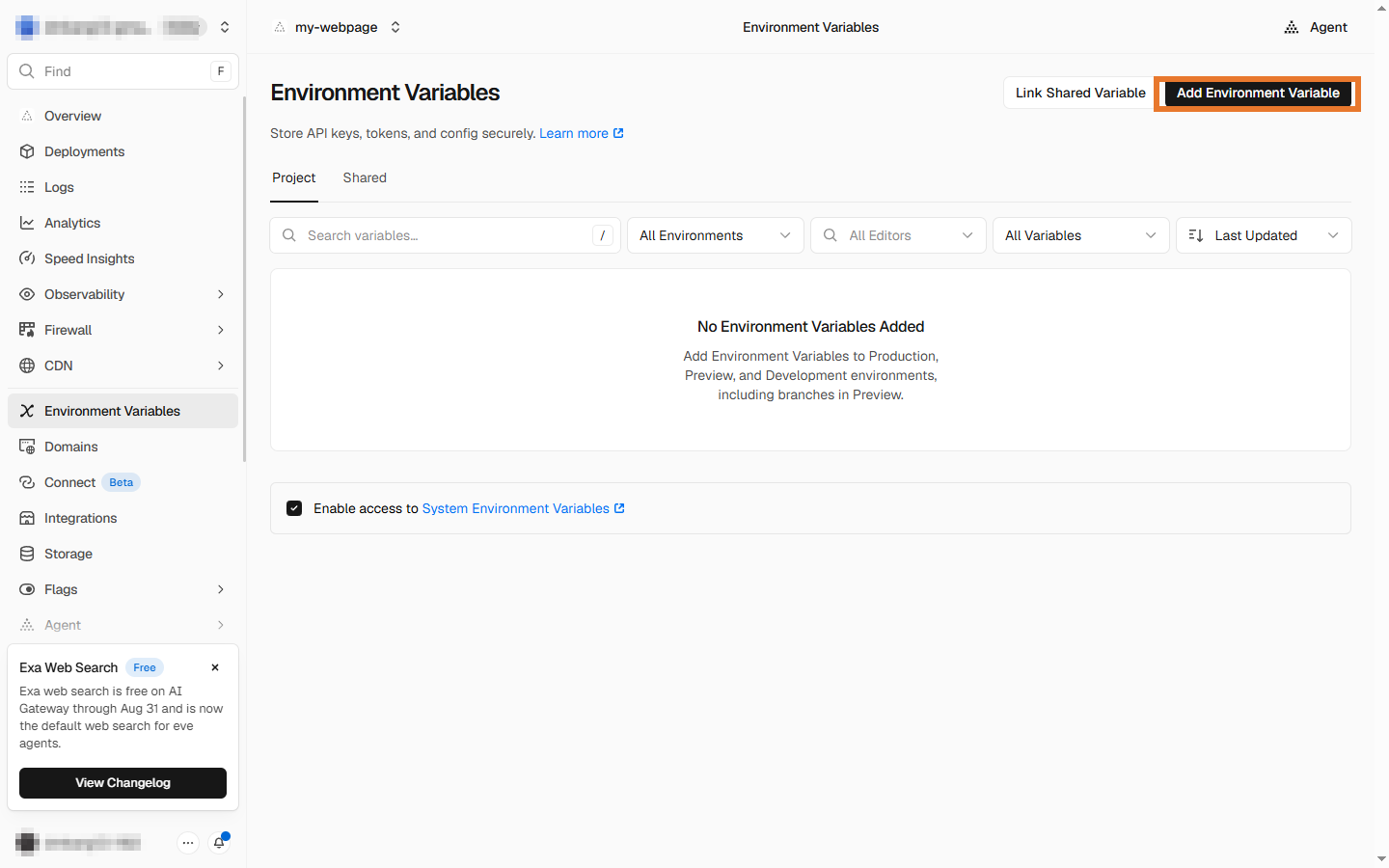Viewport: 1389px width, 868px height.
Task: Expand the Firewall submenu chevron
Action: point(221,330)
